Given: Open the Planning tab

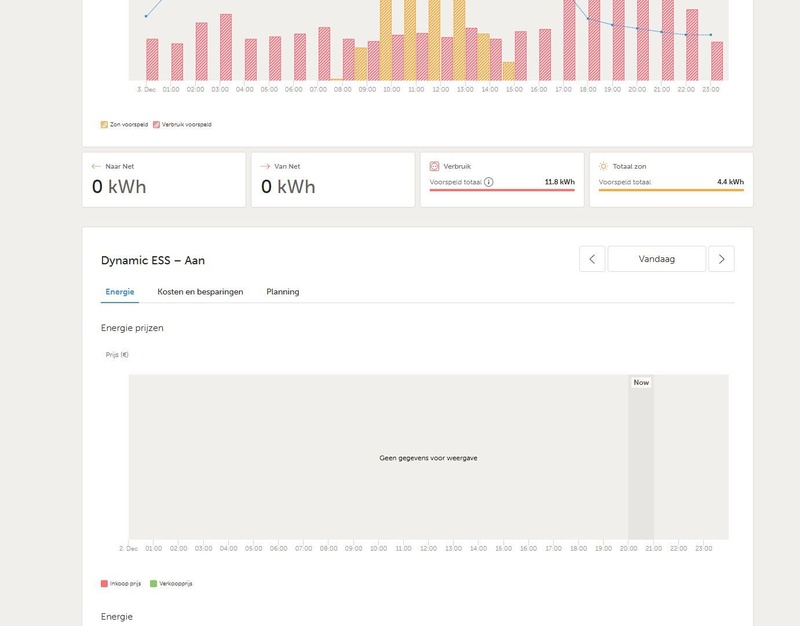Looking at the screenshot, I should [x=283, y=292].
